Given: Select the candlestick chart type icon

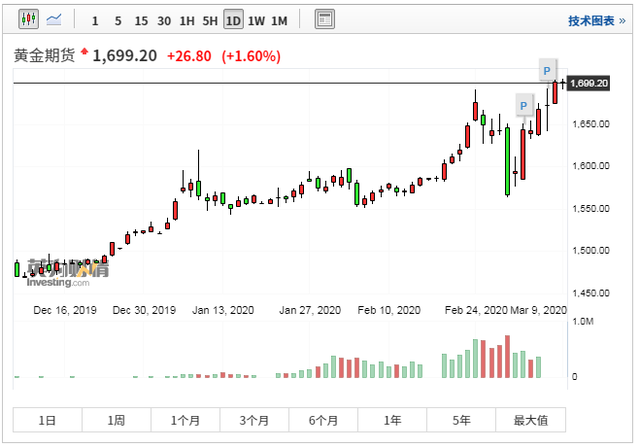Looking at the screenshot, I should click(x=27, y=20).
